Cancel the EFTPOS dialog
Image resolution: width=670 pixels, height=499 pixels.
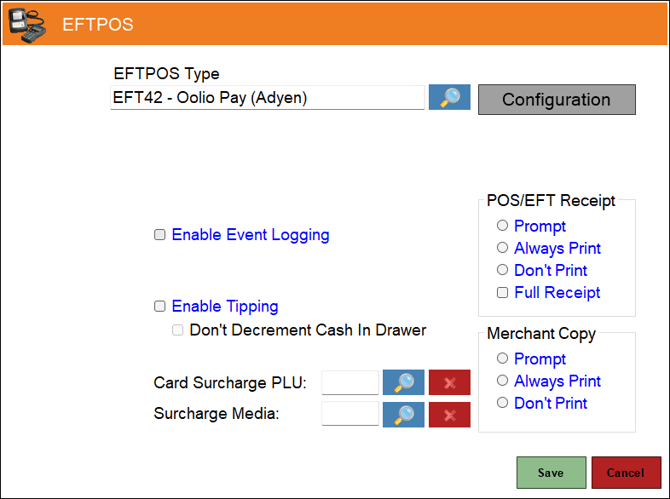(x=626, y=473)
